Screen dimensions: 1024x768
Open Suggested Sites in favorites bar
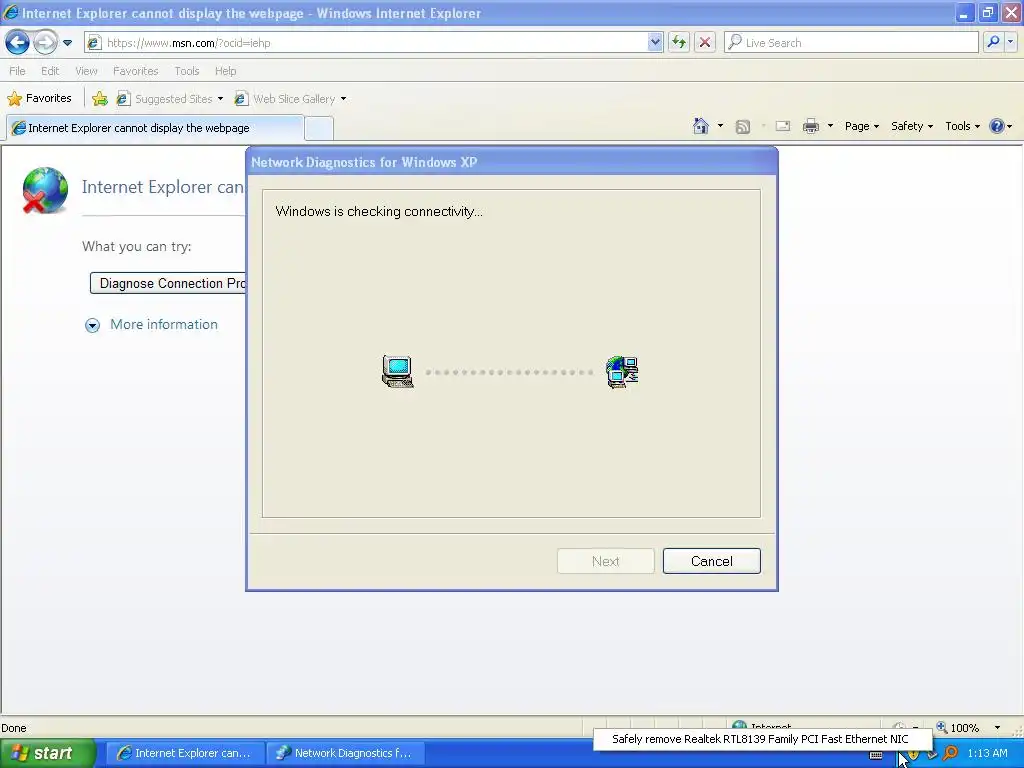click(165, 99)
